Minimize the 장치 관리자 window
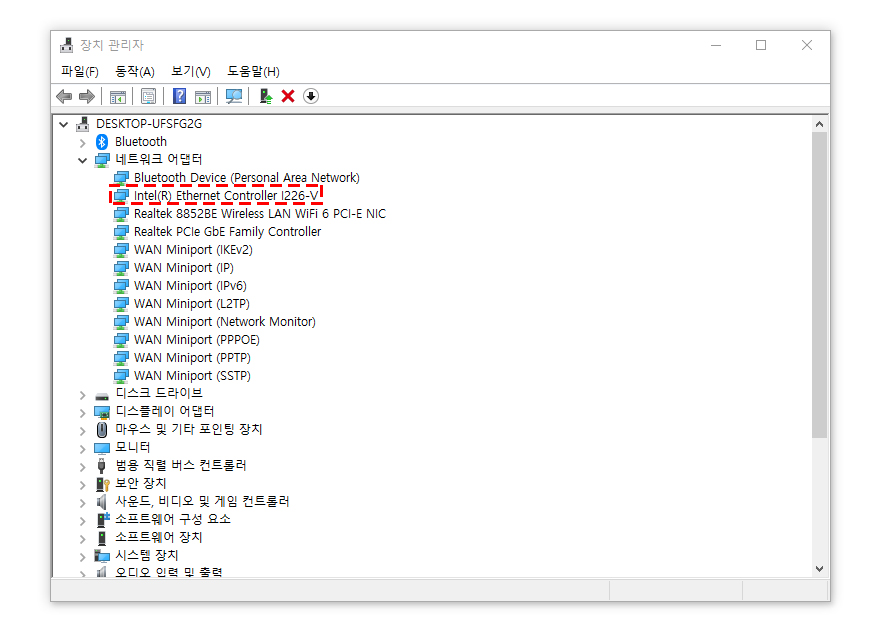The height and width of the screenshot is (630, 880). pyautogui.click(x=716, y=45)
